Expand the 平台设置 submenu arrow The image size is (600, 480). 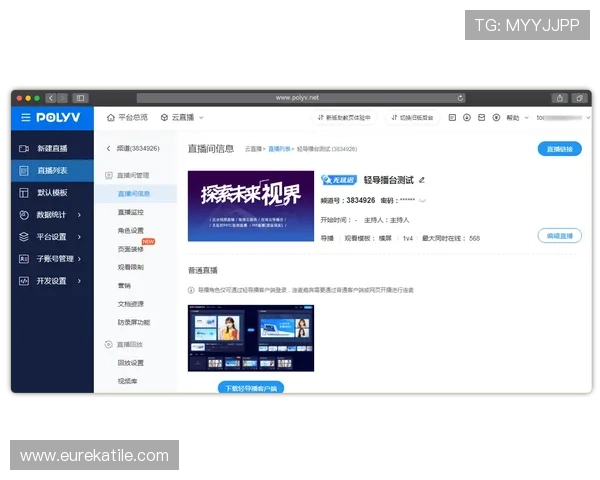[x=79, y=237]
